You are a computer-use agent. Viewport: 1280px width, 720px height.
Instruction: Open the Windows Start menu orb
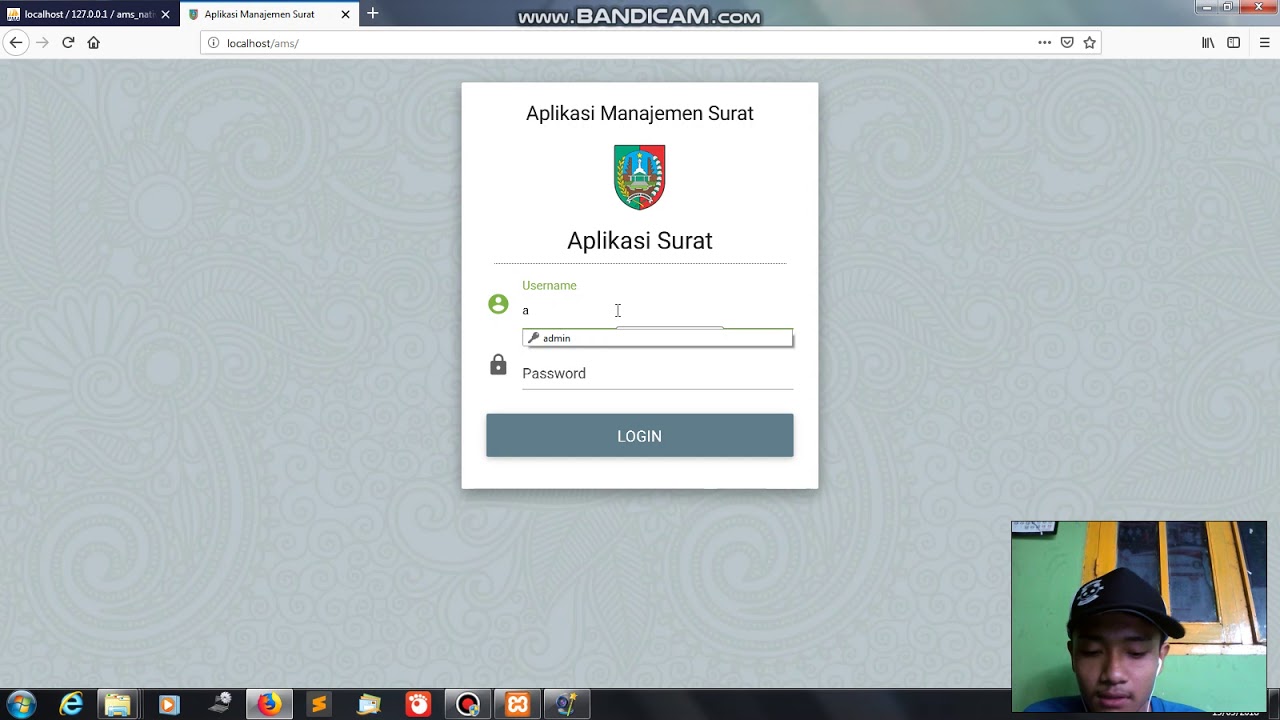[x=21, y=705]
